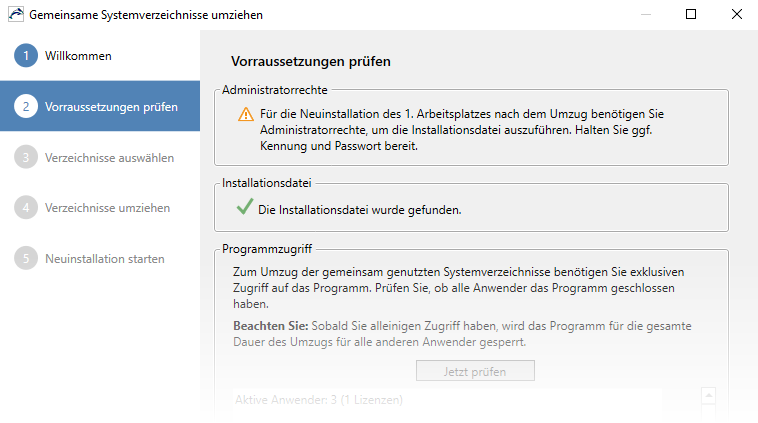Click the Jetzt prüfen button

coord(475,371)
